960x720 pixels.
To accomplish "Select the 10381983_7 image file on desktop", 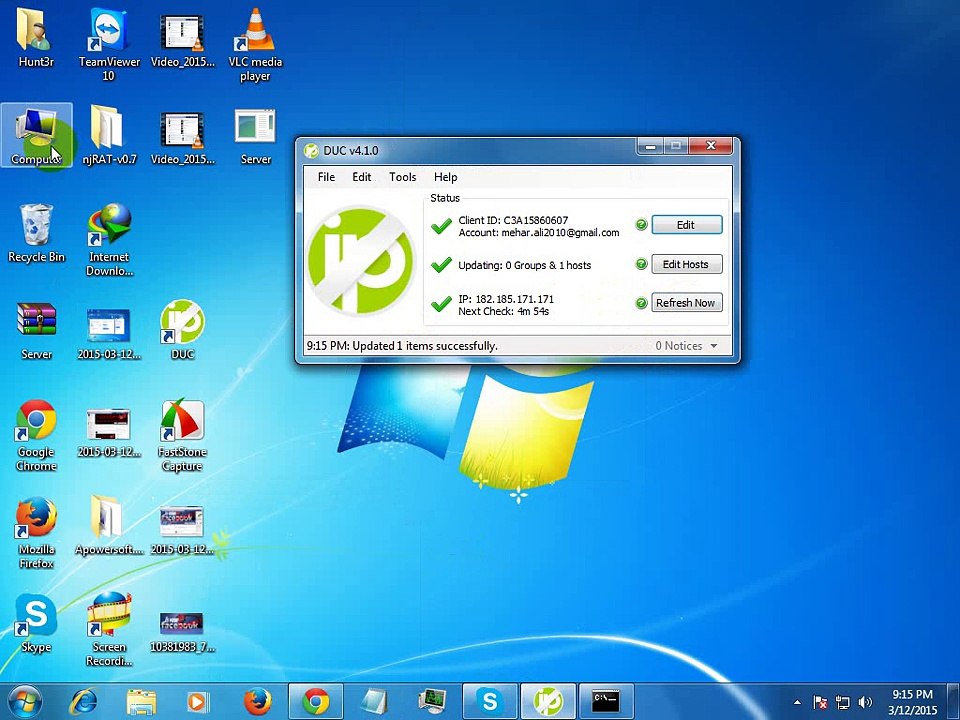I will 182,631.
